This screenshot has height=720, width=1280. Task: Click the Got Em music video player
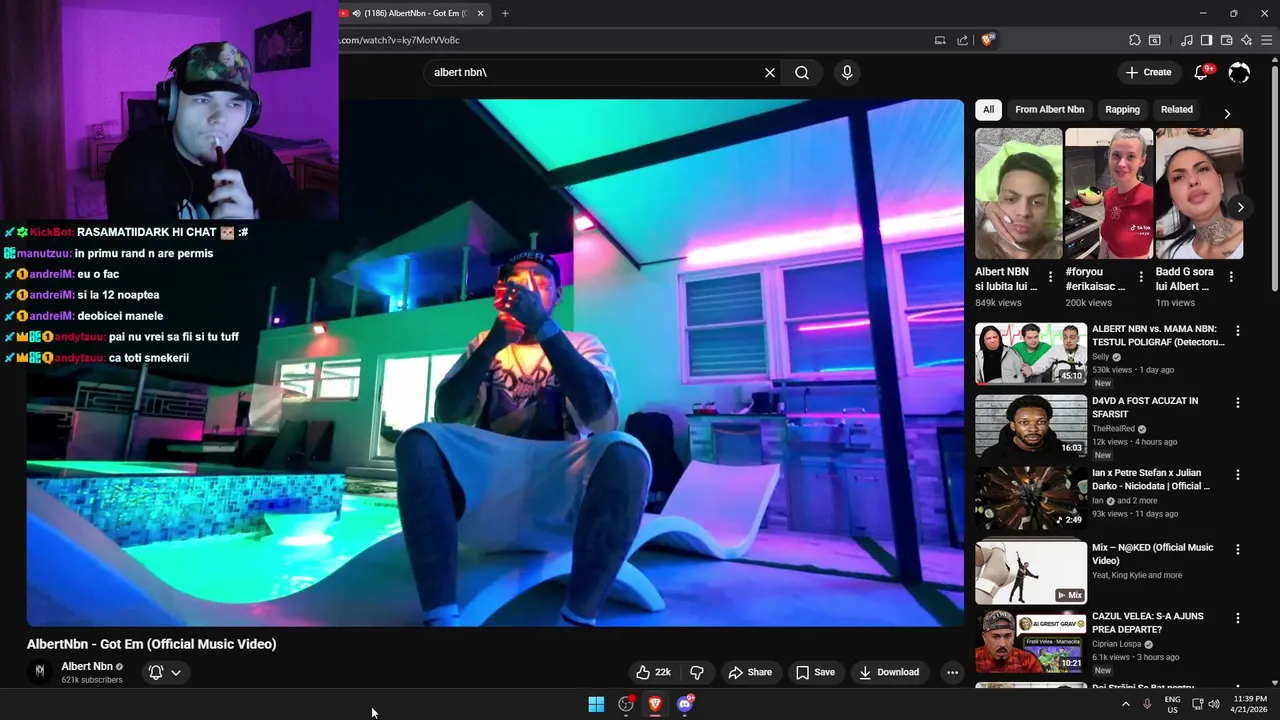tap(495, 362)
